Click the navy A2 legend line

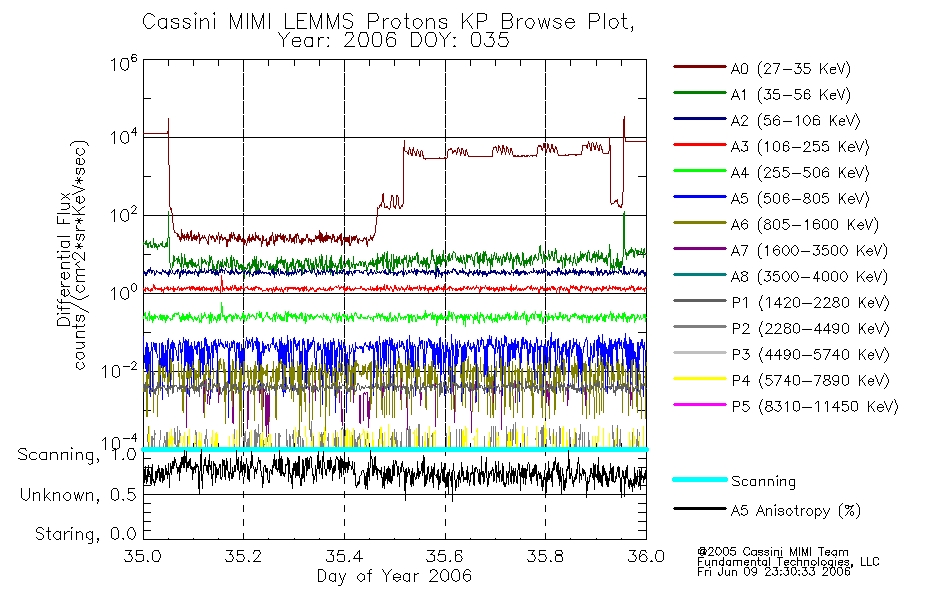pyautogui.click(x=700, y=119)
